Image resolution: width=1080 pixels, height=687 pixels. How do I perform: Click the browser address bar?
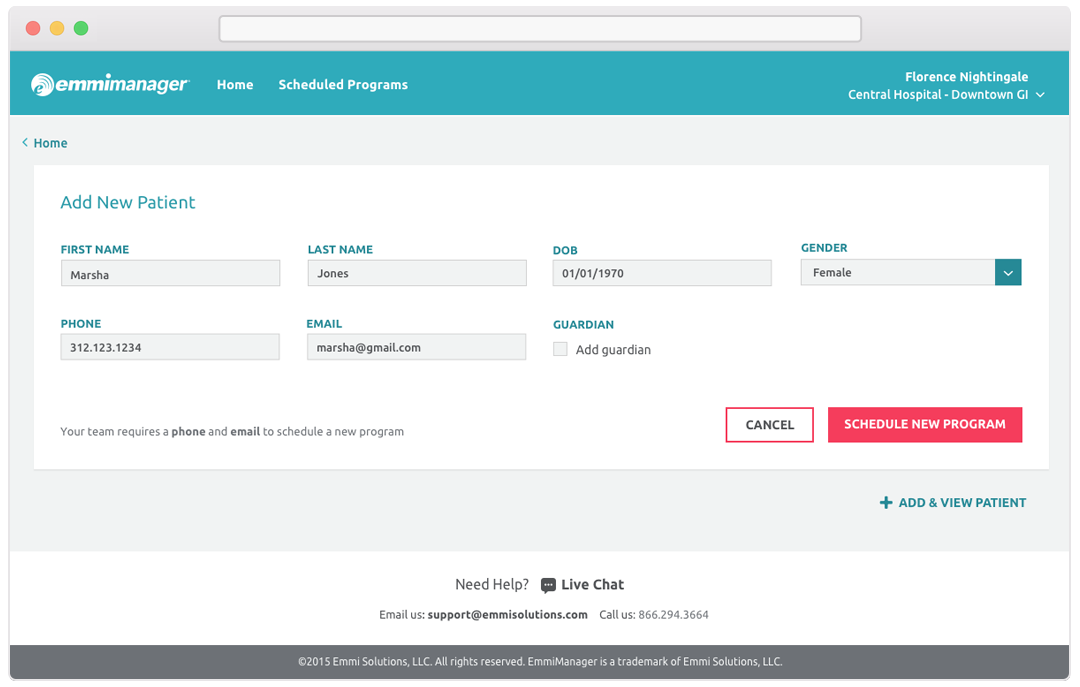pyautogui.click(x=540, y=29)
